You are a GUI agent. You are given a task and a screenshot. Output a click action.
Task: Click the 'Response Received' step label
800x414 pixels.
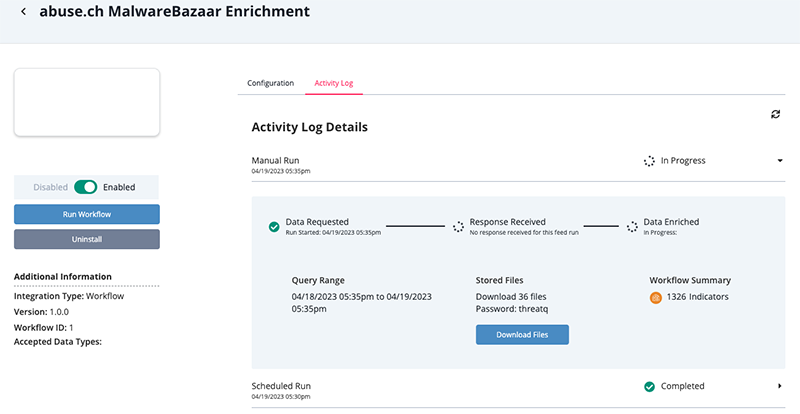(x=508, y=222)
